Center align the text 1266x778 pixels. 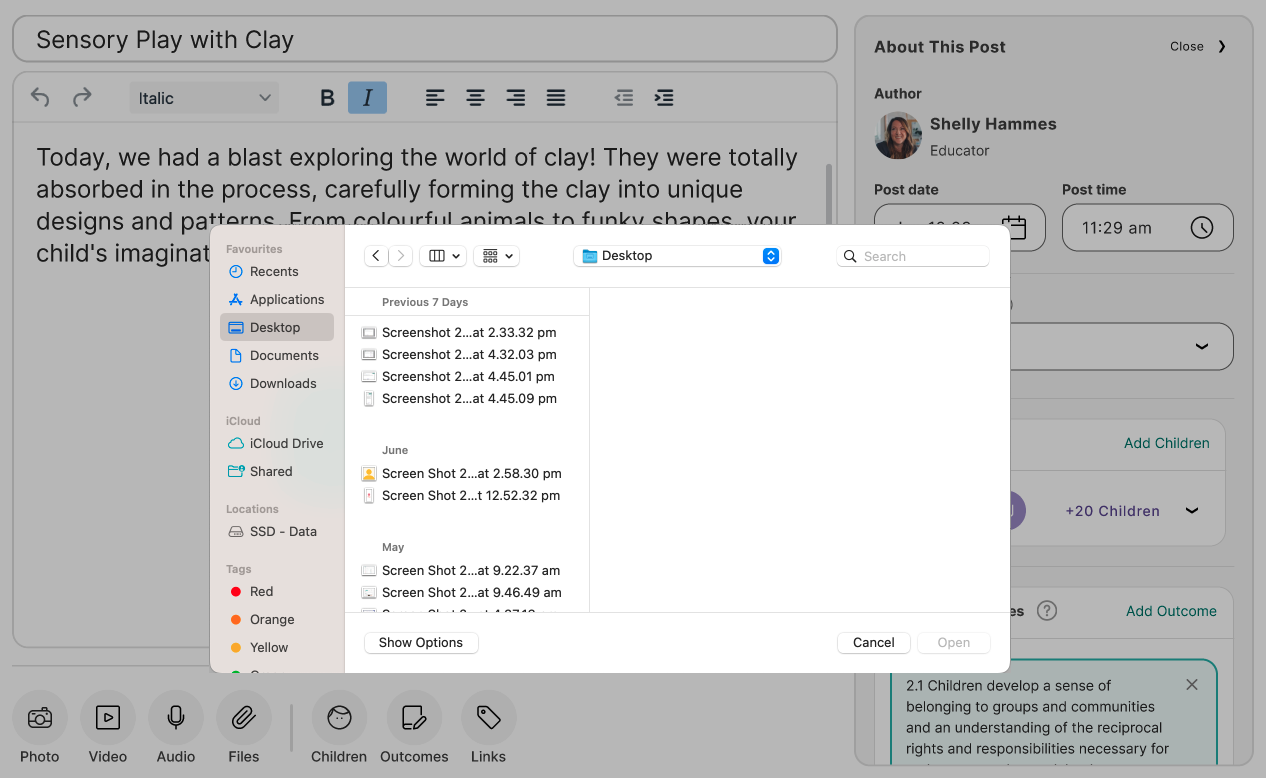click(475, 98)
